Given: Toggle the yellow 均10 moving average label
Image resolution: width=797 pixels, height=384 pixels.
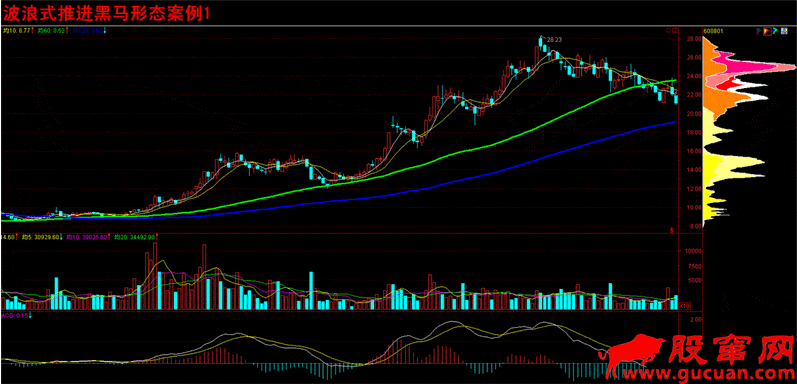Looking at the screenshot, I should (17, 31).
